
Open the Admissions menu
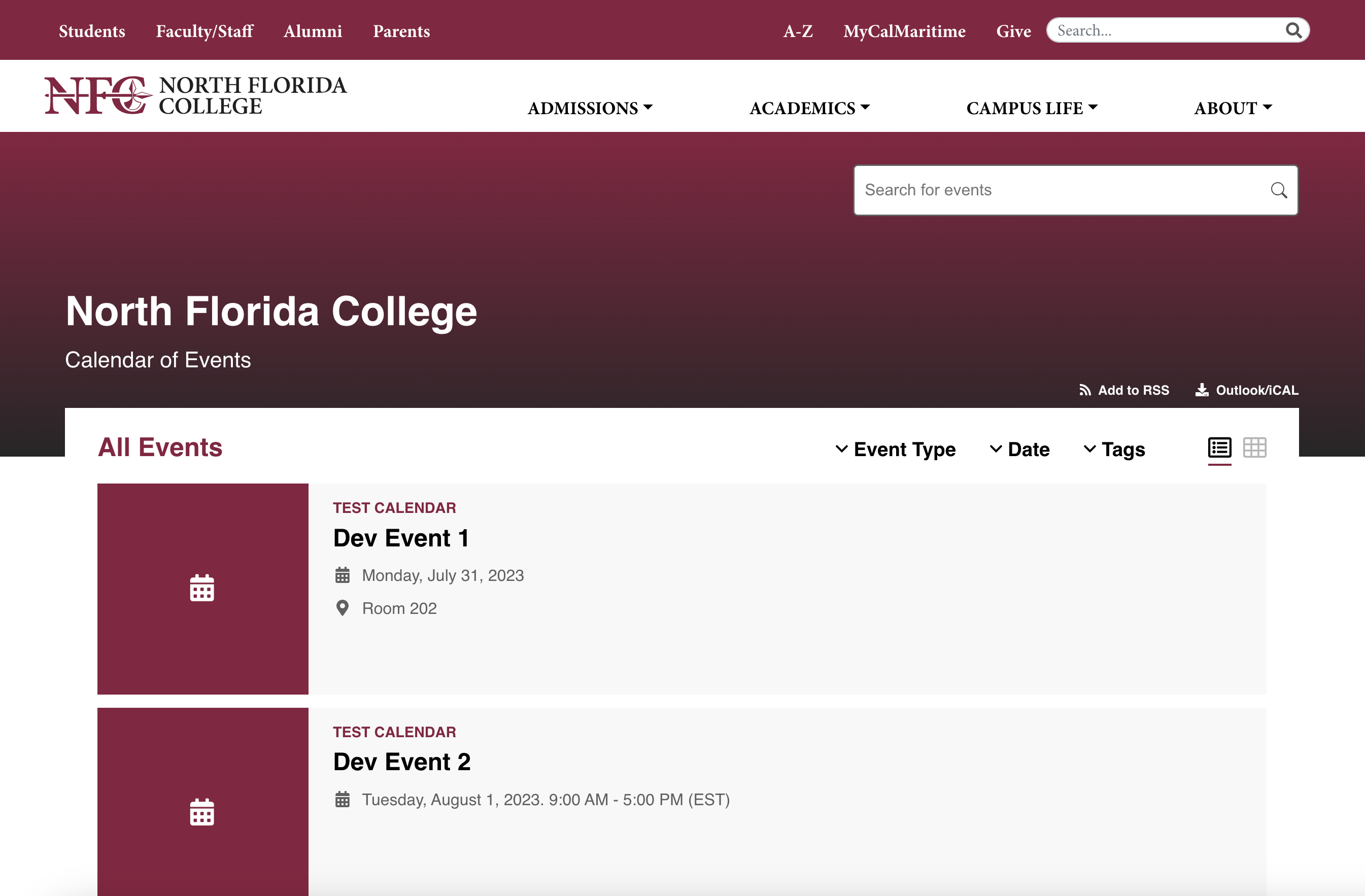pyautogui.click(x=590, y=108)
